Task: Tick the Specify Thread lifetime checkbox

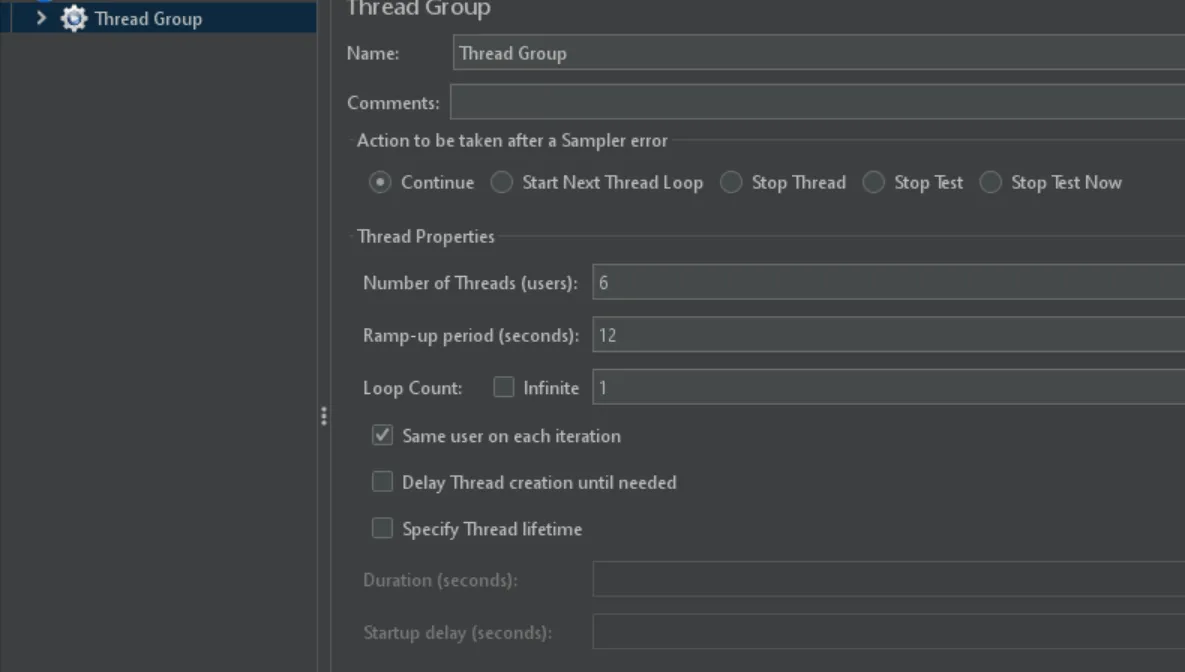Action: click(x=383, y=528)
